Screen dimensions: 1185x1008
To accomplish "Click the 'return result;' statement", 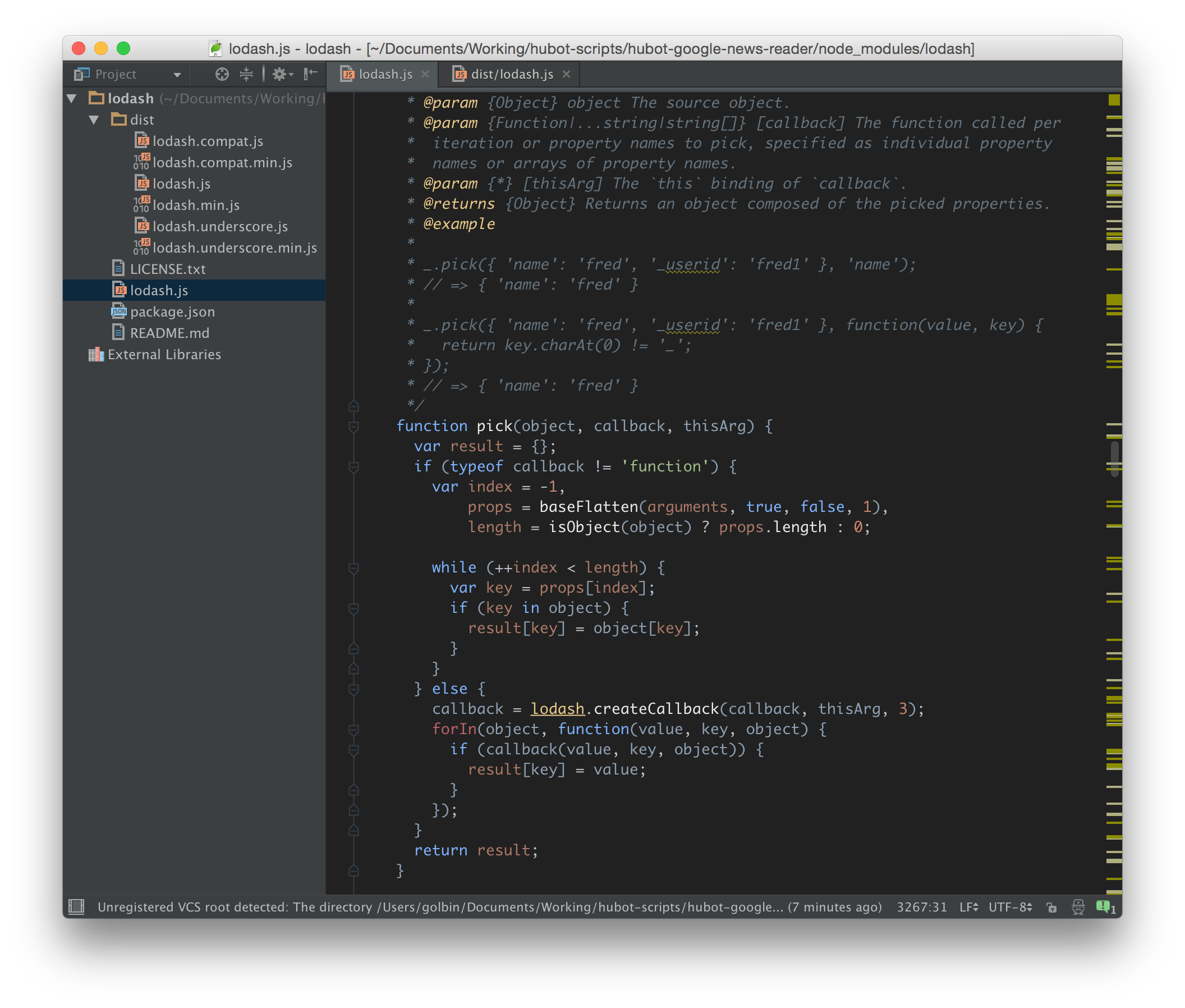I will (476, 850).
